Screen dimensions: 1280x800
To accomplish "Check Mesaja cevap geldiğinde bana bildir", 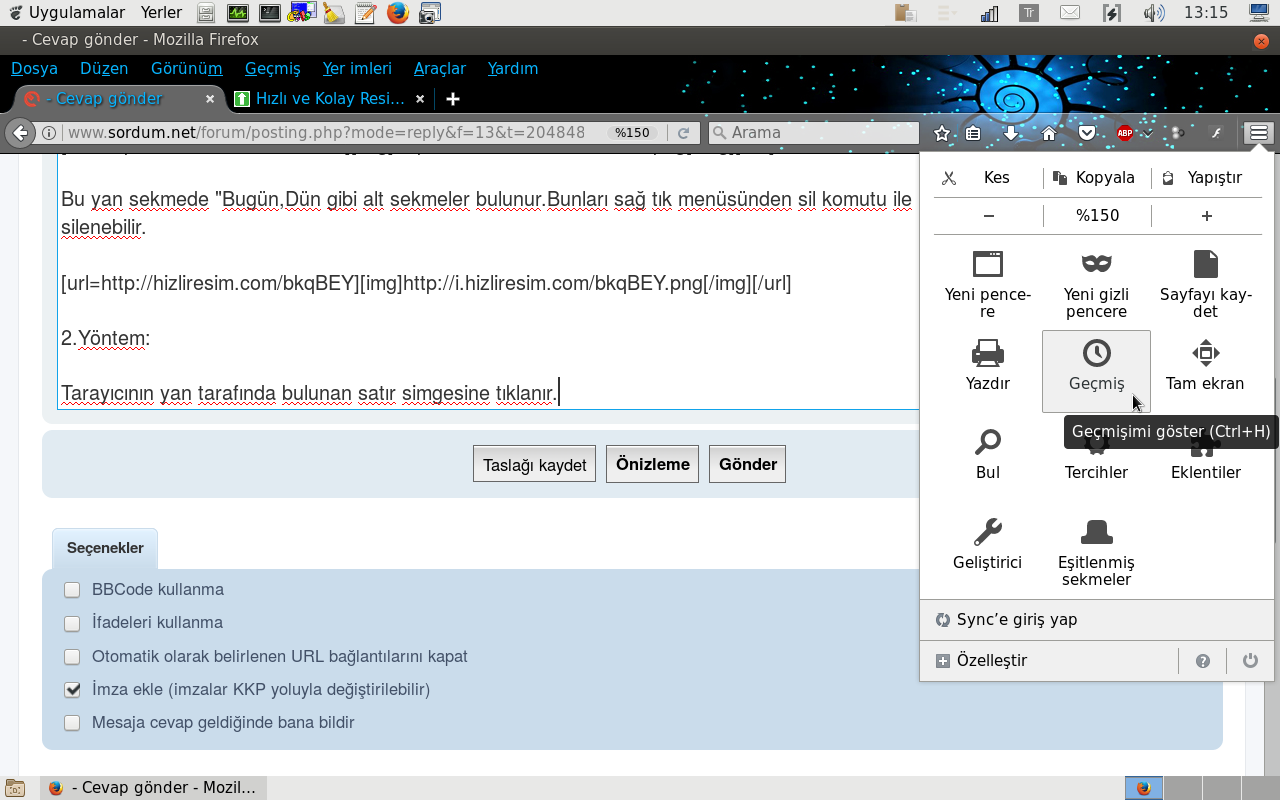I will pyautogui.click(x=72, y=723).
